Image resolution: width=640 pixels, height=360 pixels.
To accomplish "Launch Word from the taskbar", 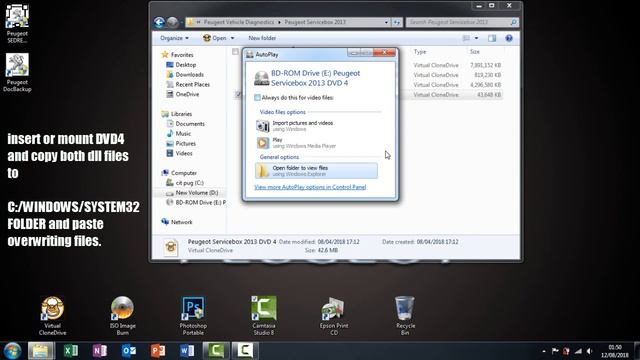I will (x=187, y=351).
